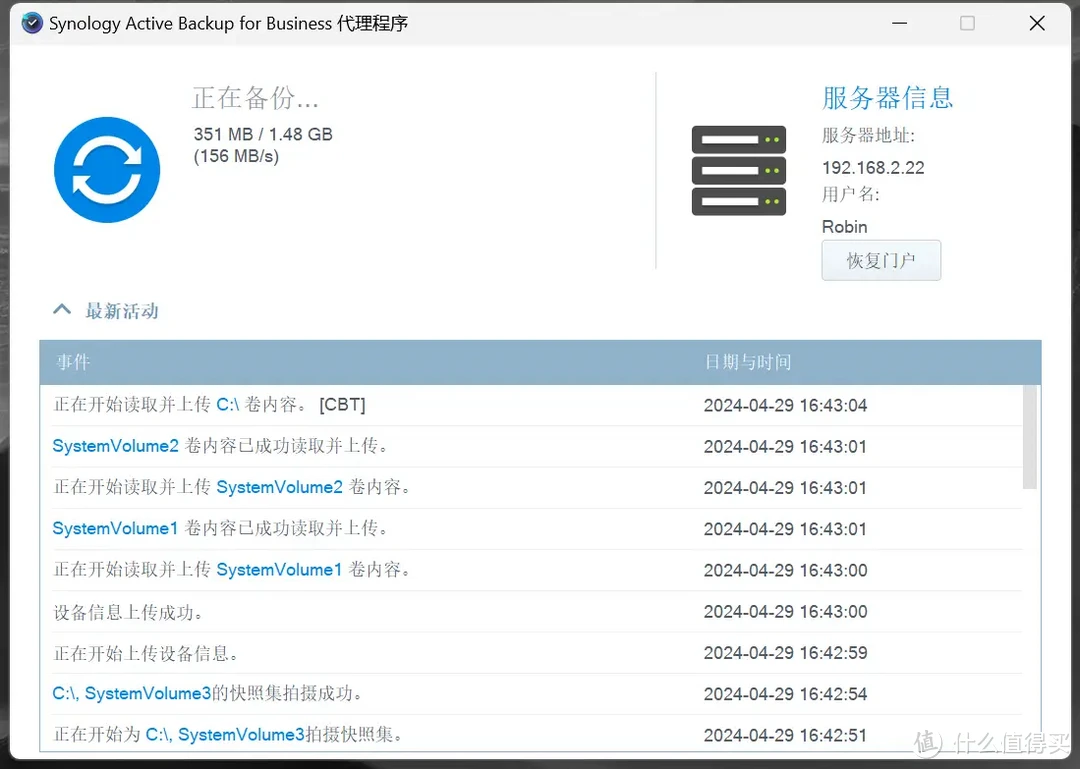Click the timestamp 2024-04-29 16:42:54
Viewport: 1080px width, 769px height.
pyautogui.click(x=785, y=694)
